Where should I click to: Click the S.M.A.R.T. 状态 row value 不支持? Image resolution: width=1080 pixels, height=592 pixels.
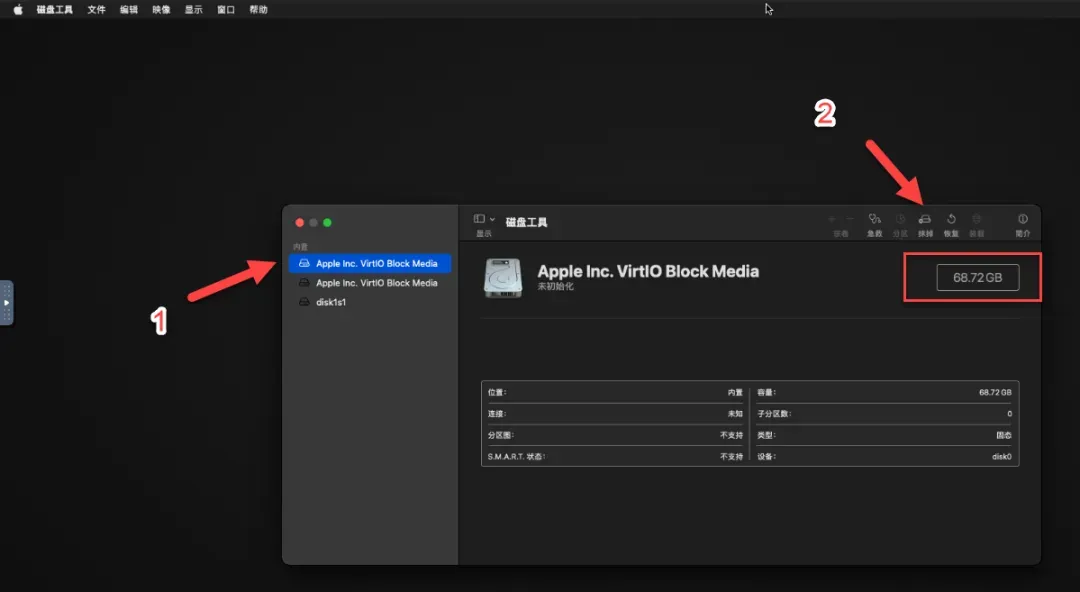pos(731,456)
